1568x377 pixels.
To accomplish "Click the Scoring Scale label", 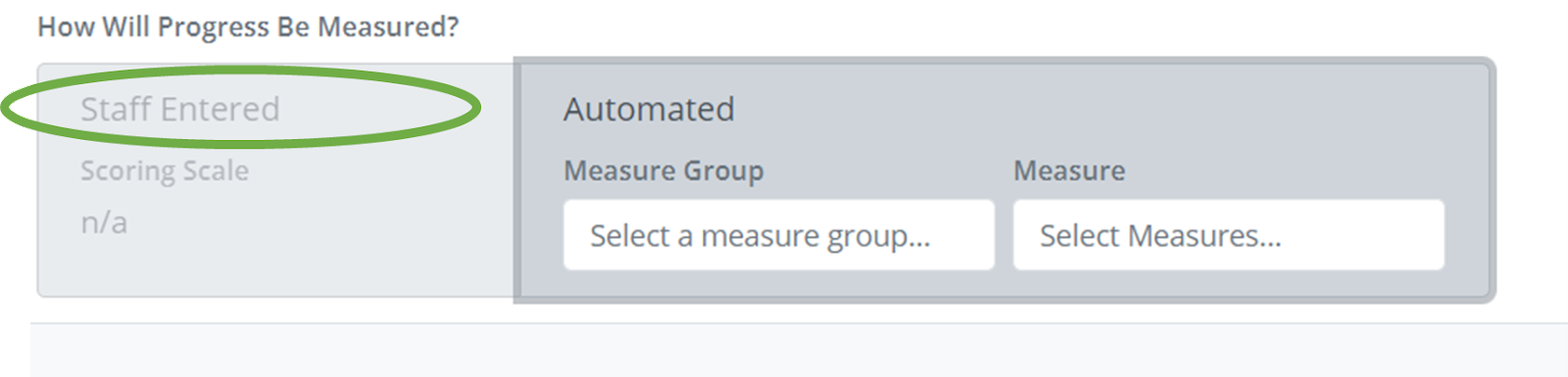I will tap(165, 170).
